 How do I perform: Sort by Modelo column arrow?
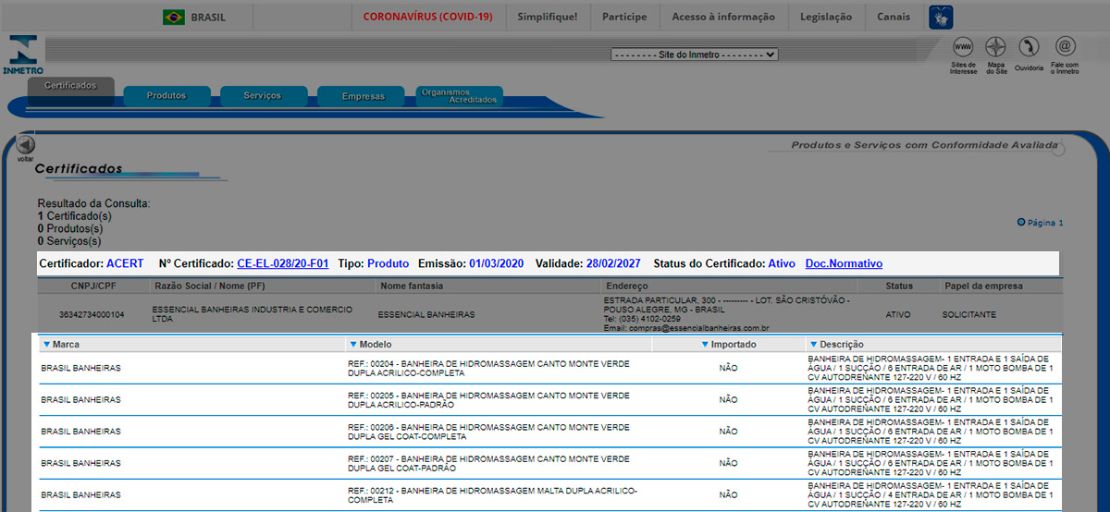(x=353, y=344)
